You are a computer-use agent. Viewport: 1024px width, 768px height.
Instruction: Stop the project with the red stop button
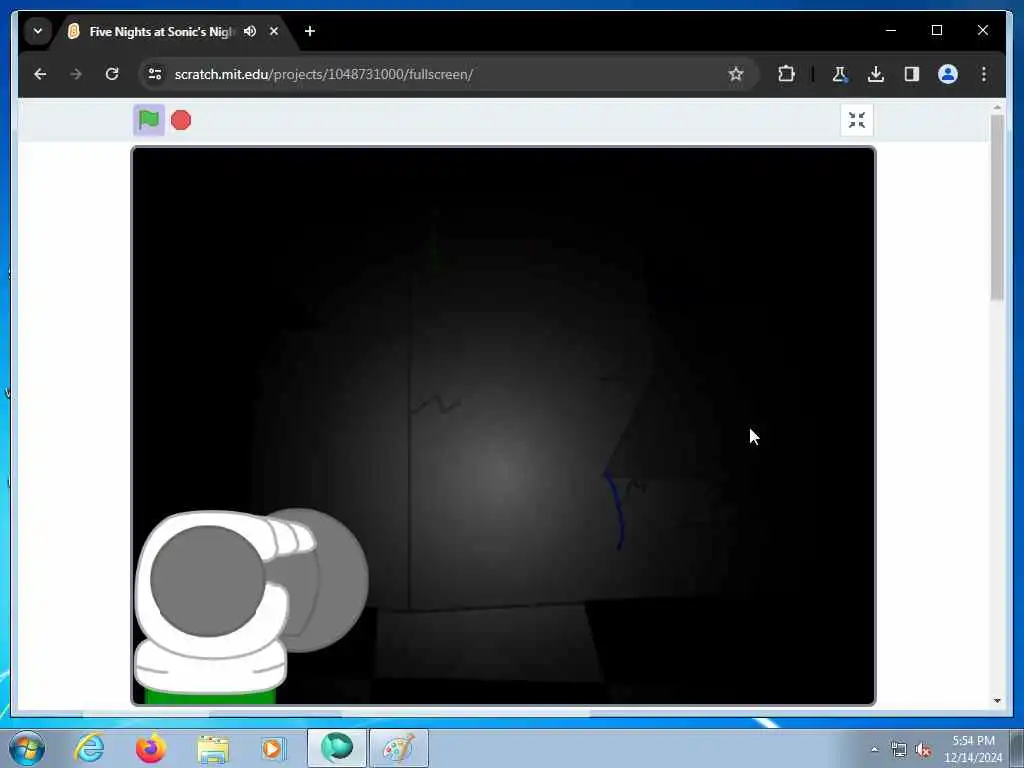pos(181,120)
